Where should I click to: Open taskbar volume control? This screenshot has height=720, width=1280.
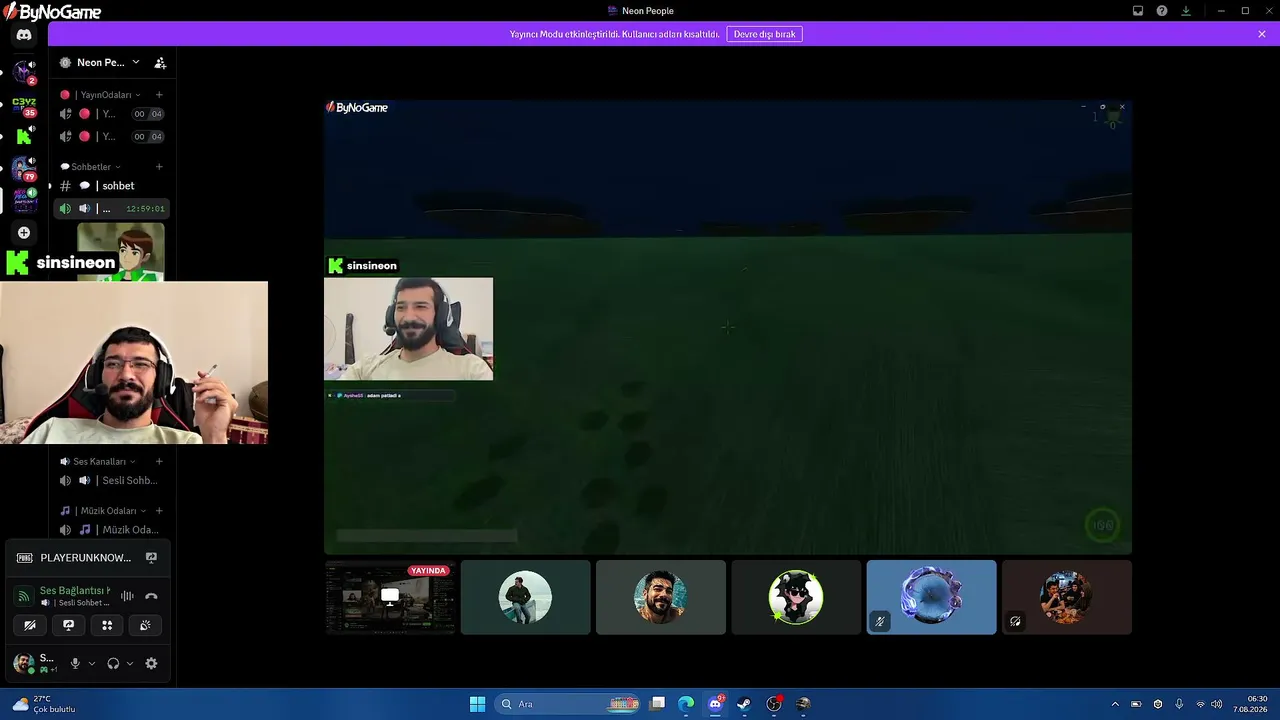[x=1216, y=704]
